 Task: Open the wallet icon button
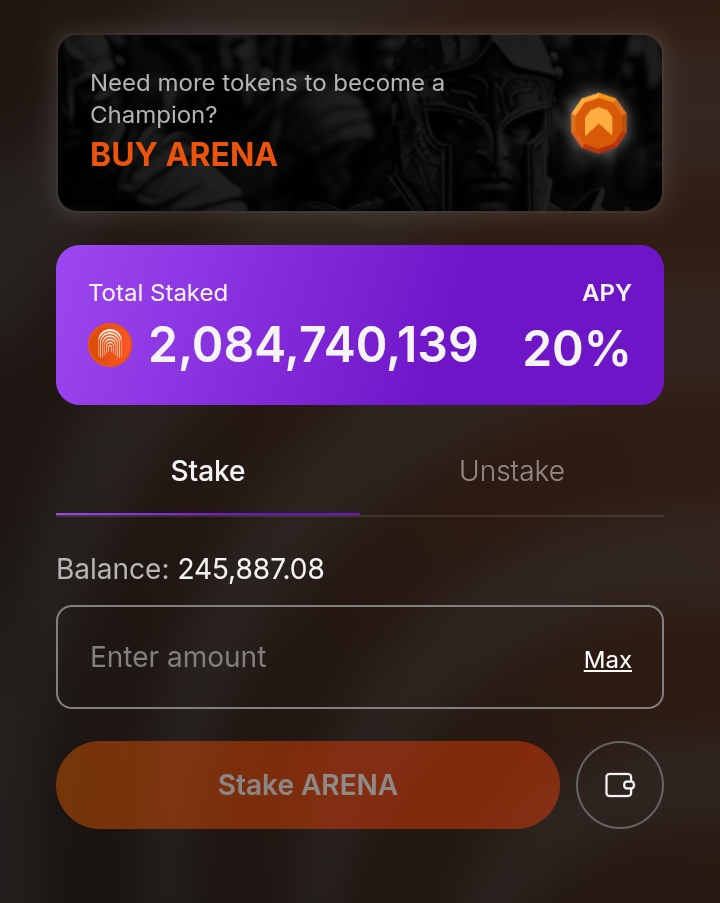point(620,785)
